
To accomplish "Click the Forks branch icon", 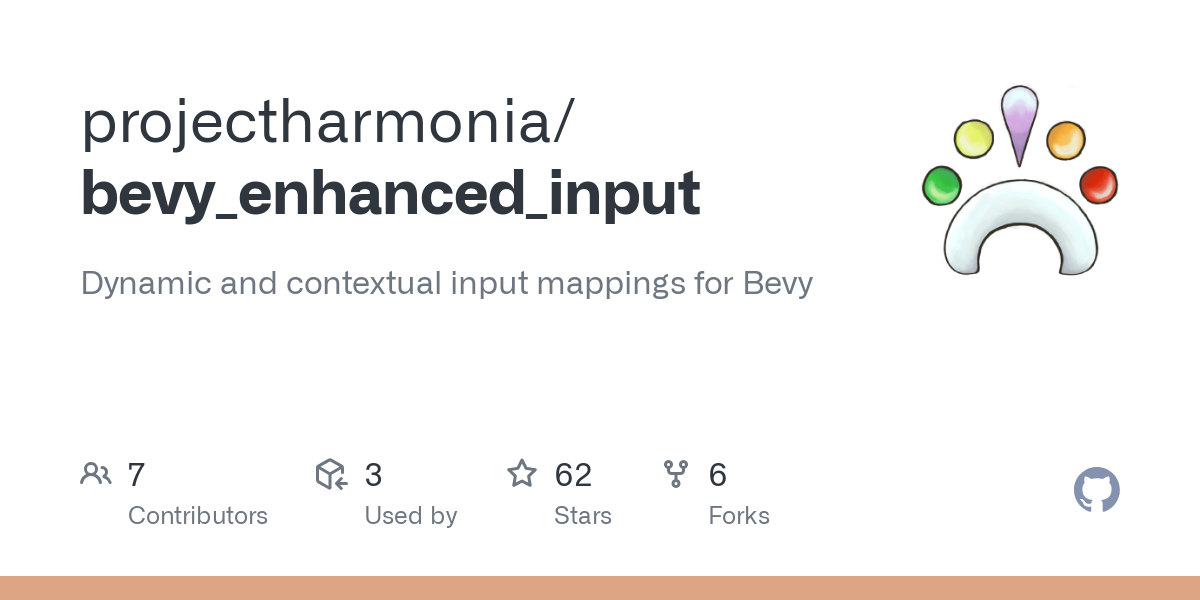I will coord(676,474).
